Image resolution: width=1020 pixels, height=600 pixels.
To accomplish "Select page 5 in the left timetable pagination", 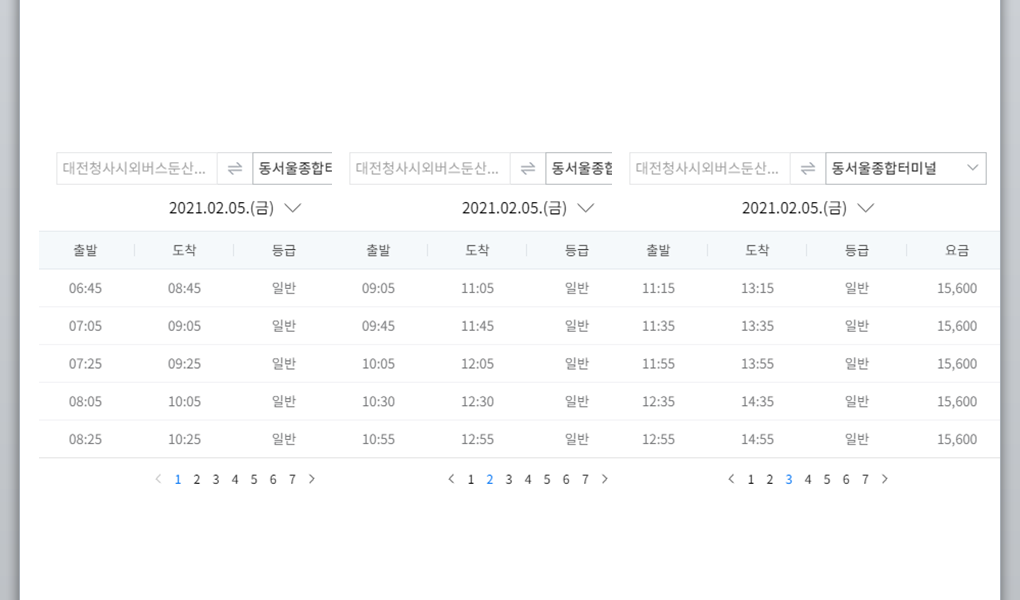I will 254,480.
